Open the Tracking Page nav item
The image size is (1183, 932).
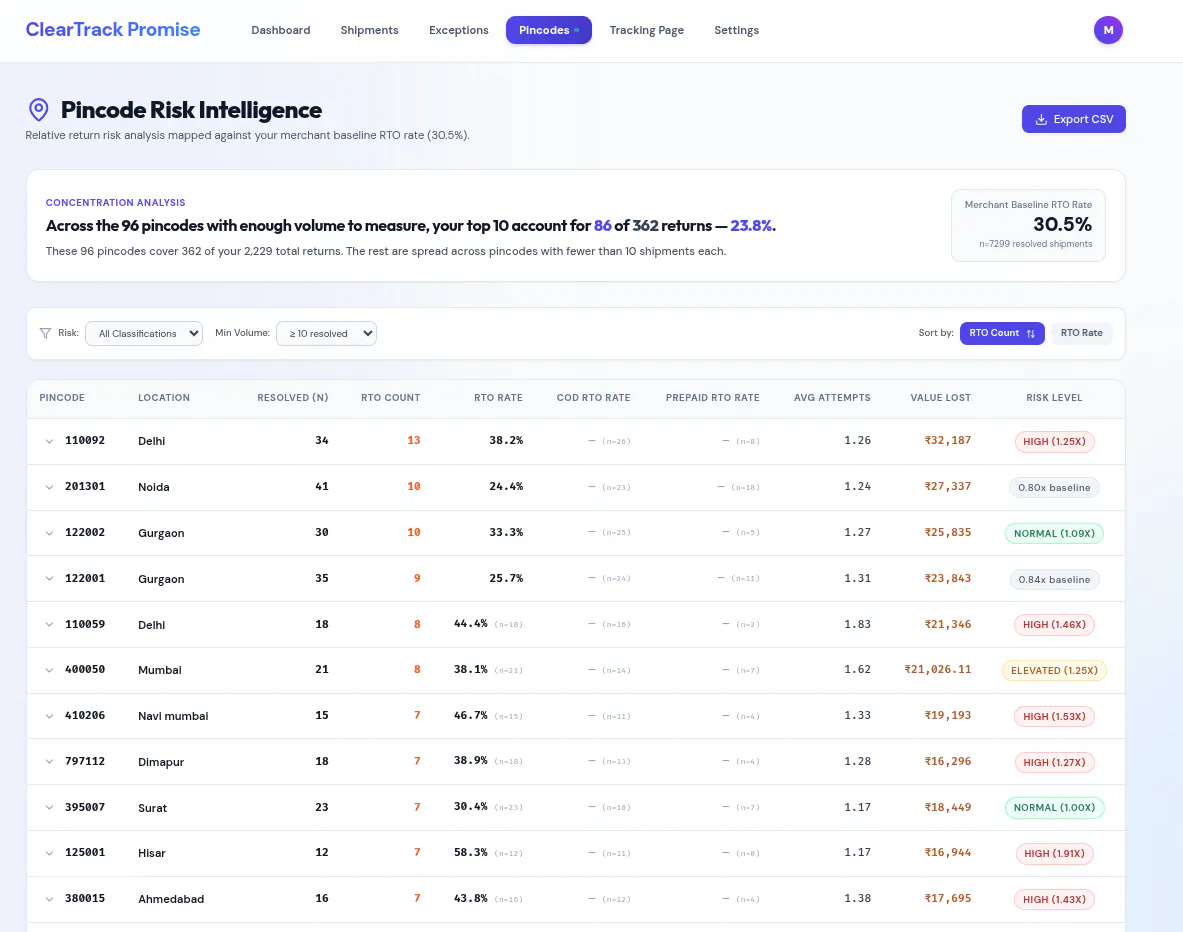(647, 30)
